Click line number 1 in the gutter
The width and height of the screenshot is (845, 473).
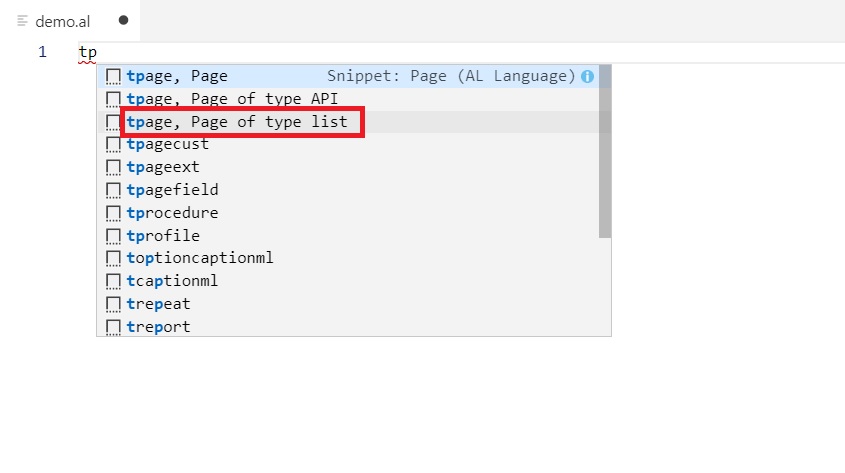click(42, 52)
